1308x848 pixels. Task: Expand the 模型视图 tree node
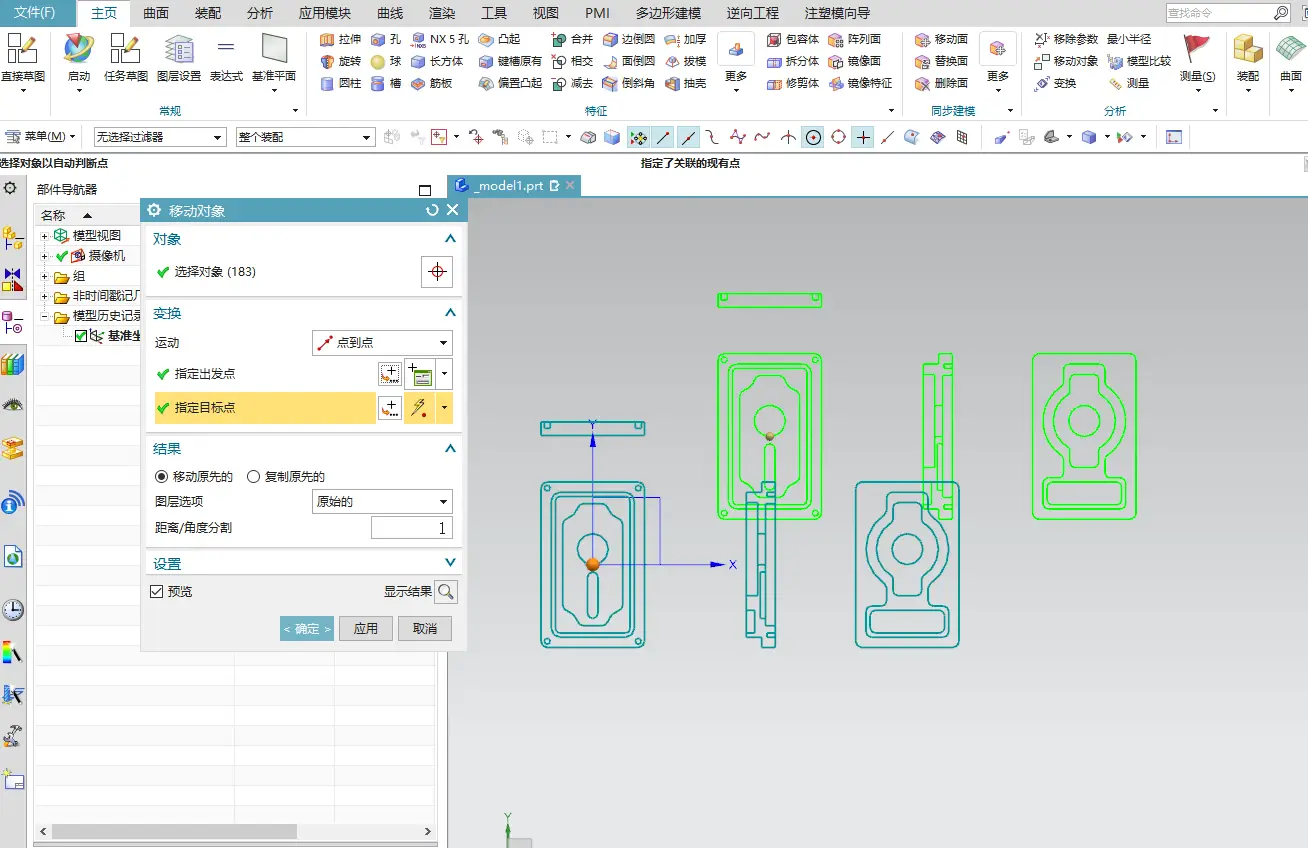point(44,236)
